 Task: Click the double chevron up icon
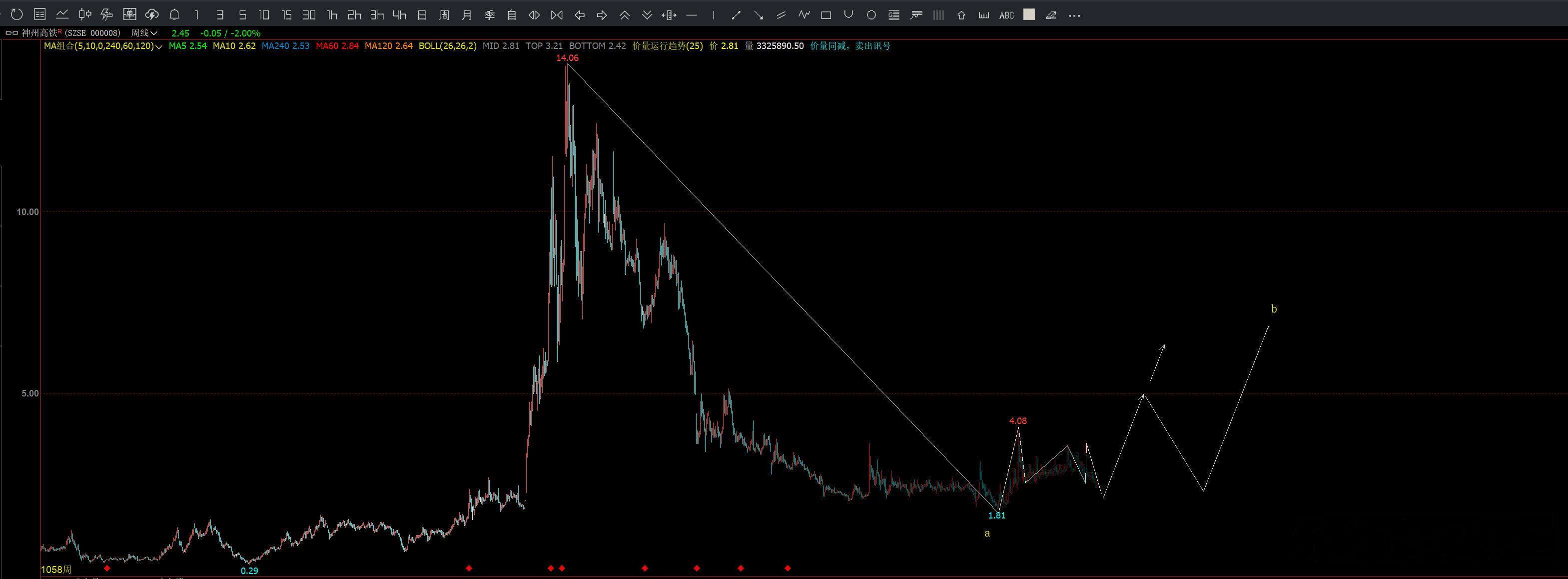coord(625,15)
